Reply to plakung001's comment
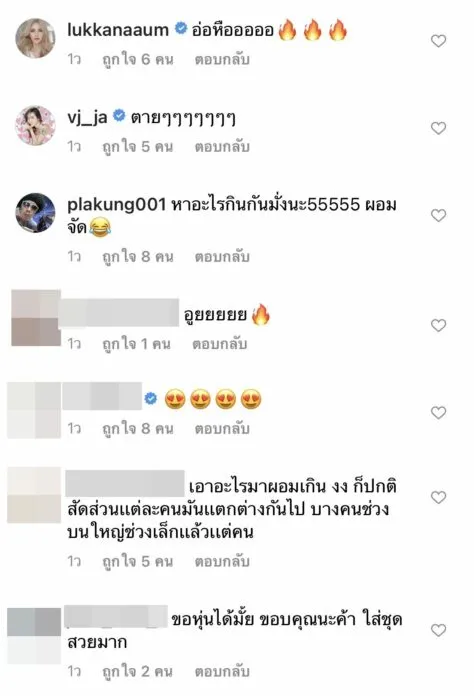 pyautogui.click(x=222, y=257)
